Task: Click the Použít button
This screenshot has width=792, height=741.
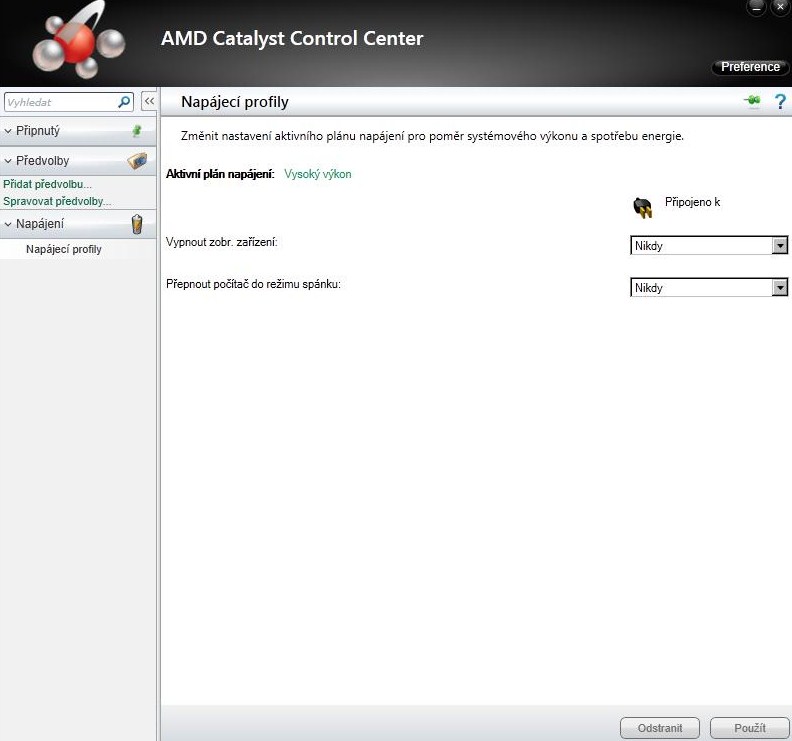Action: [750, 728]
